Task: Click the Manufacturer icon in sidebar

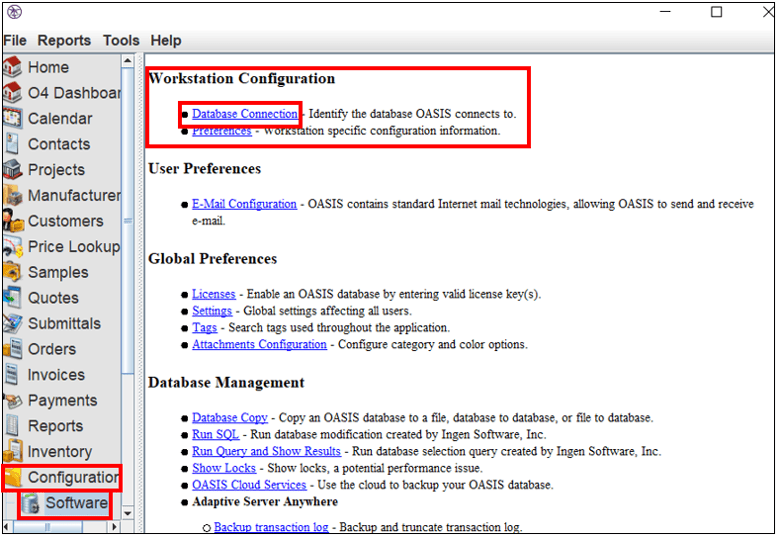Action: click(x=12, y=195)
